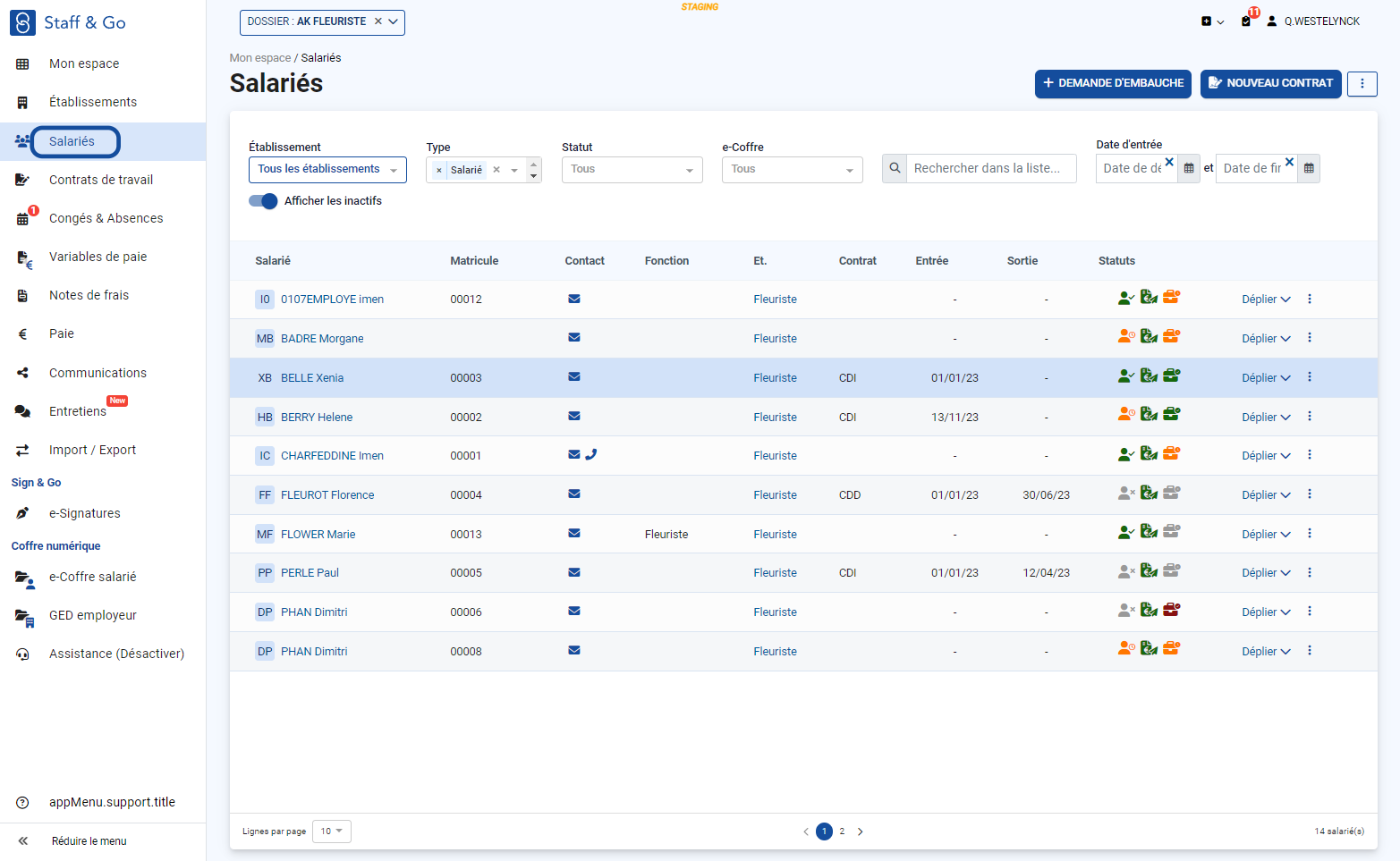Click user status icon for 0107EMPLOYE imen
This screenshot has height=861, width=1400.
pos(1126,299)
